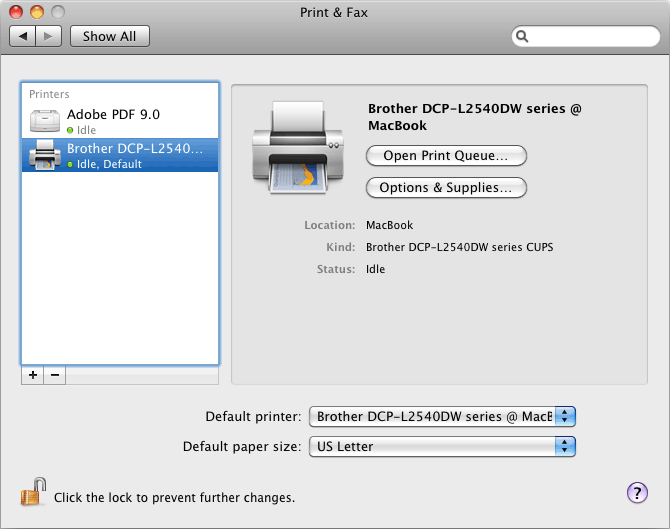Click the search magnifier icon
This screenshot has width=670, height=529.
pyautogui.click(x=522, y=36)
